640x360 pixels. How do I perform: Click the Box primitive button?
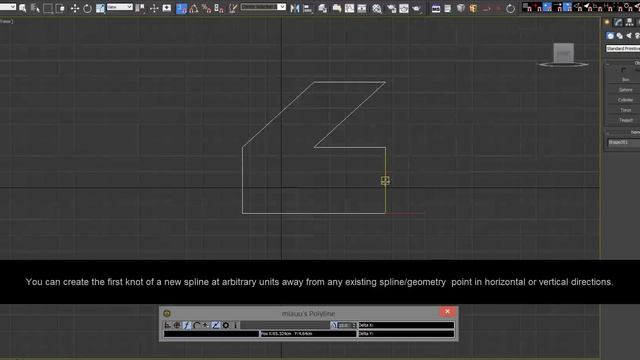pyautogui.click(x=625, y=80)
